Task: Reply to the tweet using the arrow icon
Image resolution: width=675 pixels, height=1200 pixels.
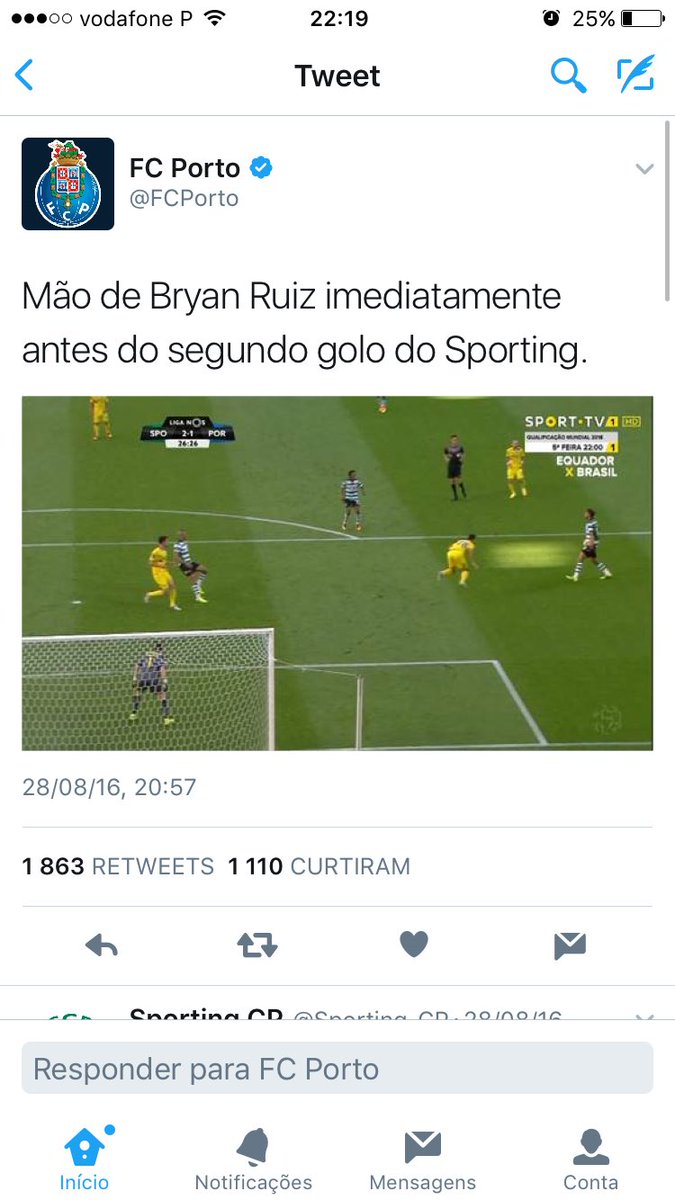Action: 102,945
